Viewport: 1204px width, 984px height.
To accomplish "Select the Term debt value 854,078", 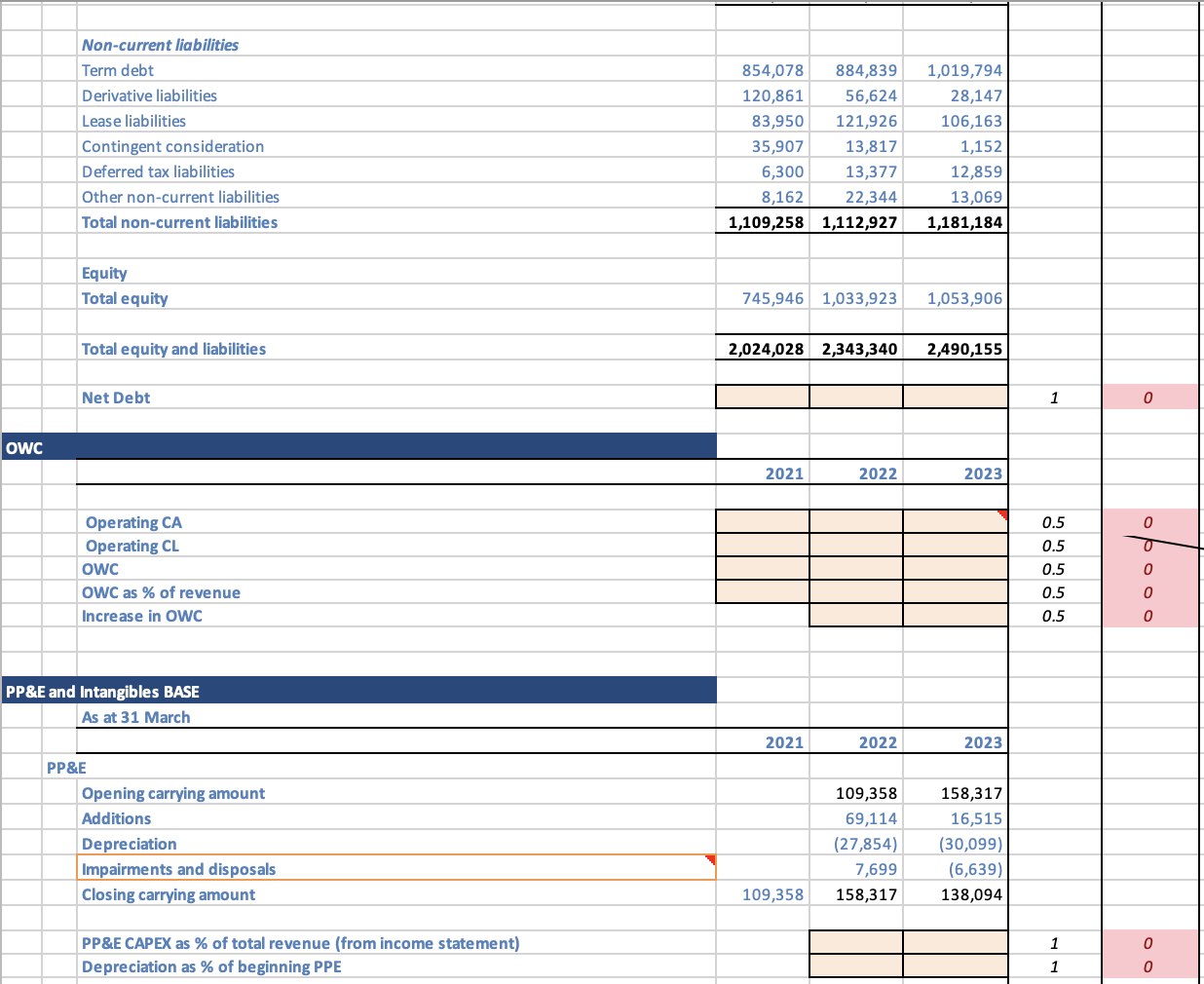I will coord(777,70).
